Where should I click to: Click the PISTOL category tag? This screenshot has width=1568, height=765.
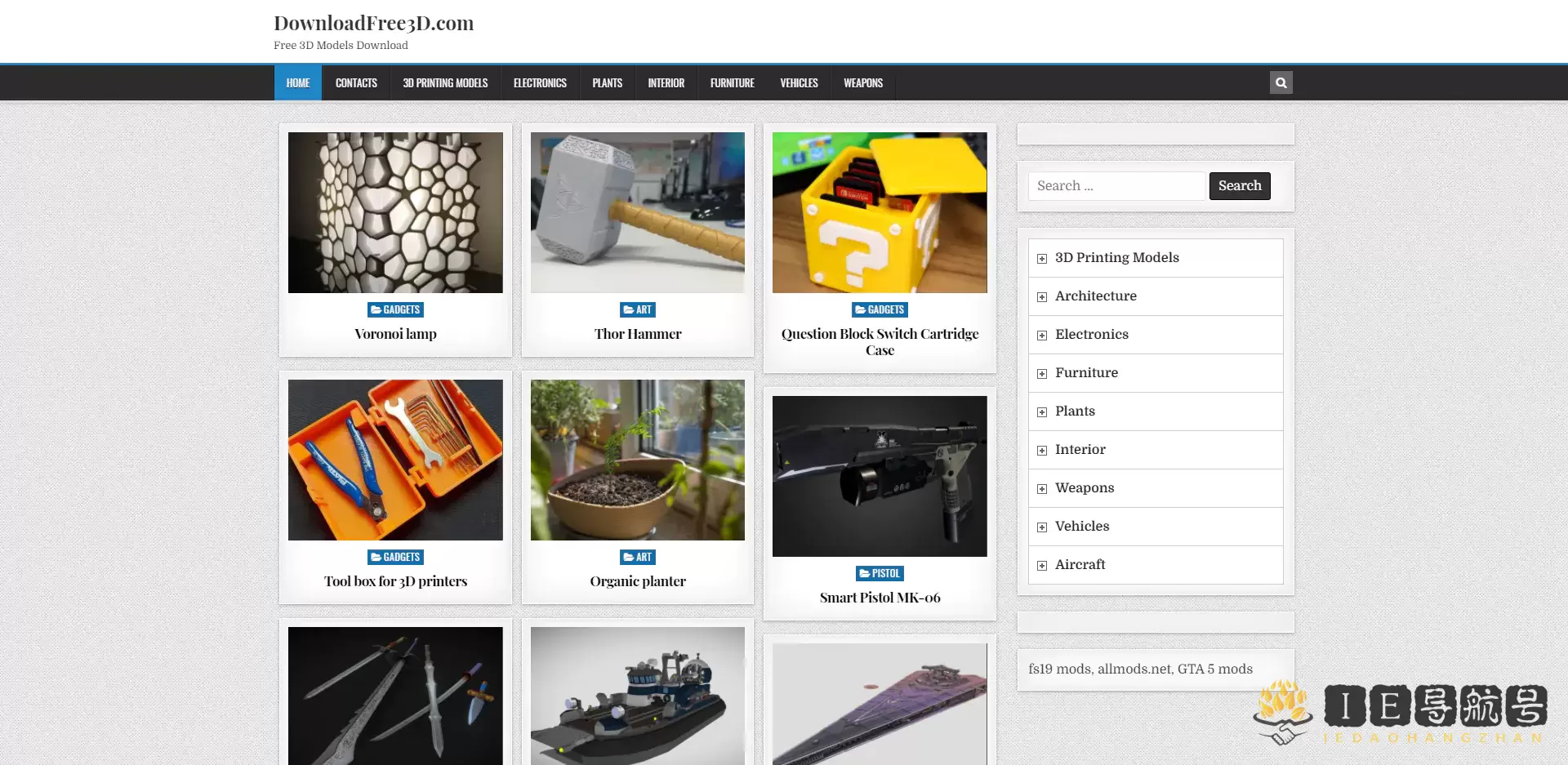click(880, 573)
